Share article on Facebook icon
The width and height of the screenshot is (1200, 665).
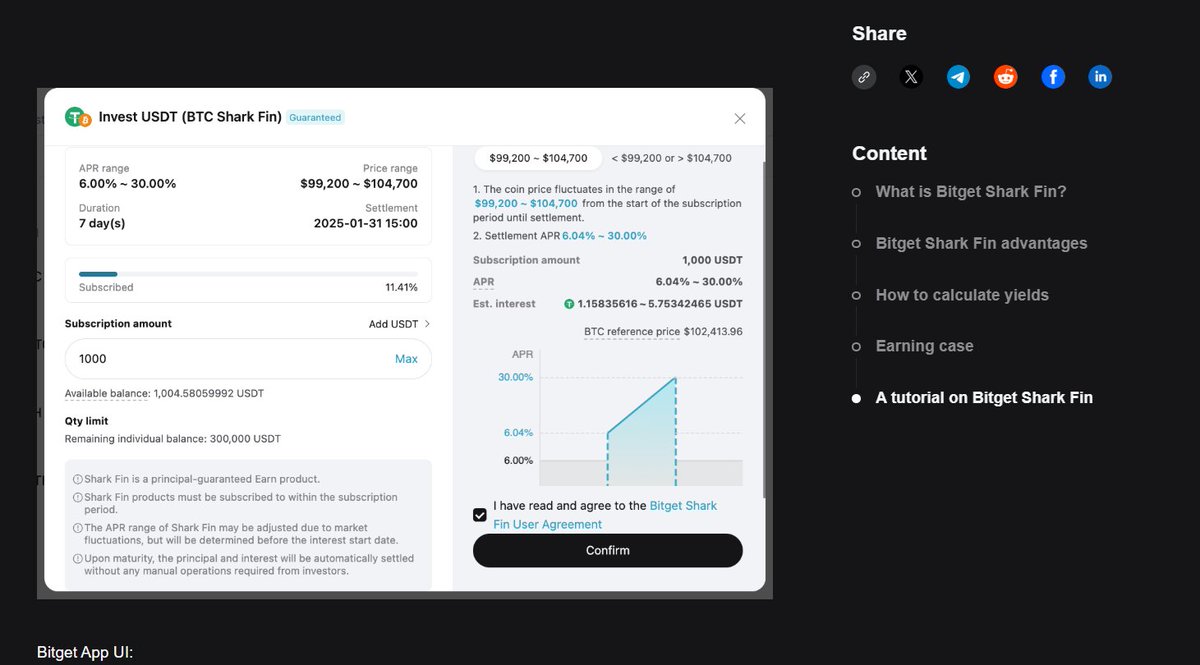1053,77
